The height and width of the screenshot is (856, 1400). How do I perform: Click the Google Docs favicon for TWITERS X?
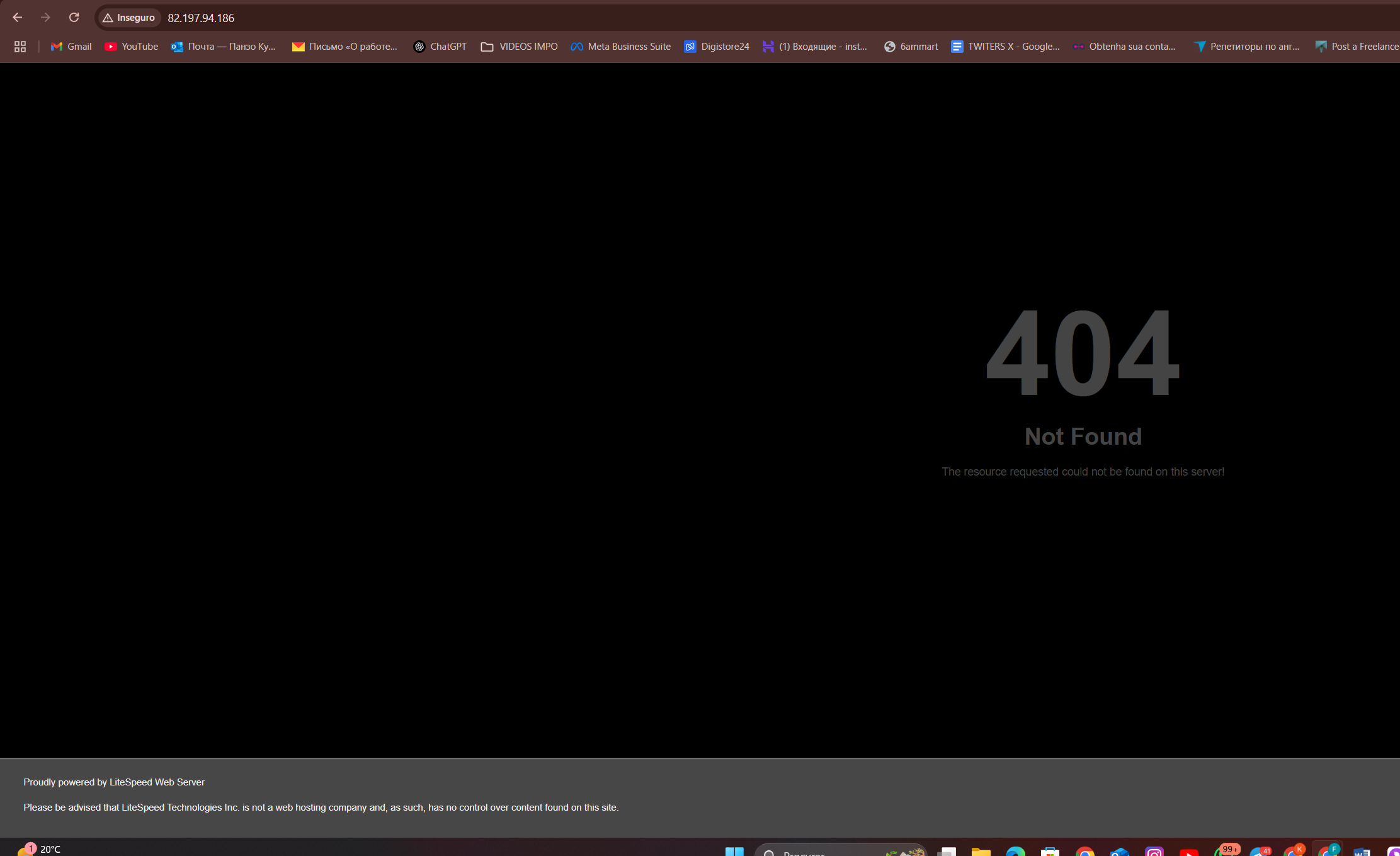957,47
